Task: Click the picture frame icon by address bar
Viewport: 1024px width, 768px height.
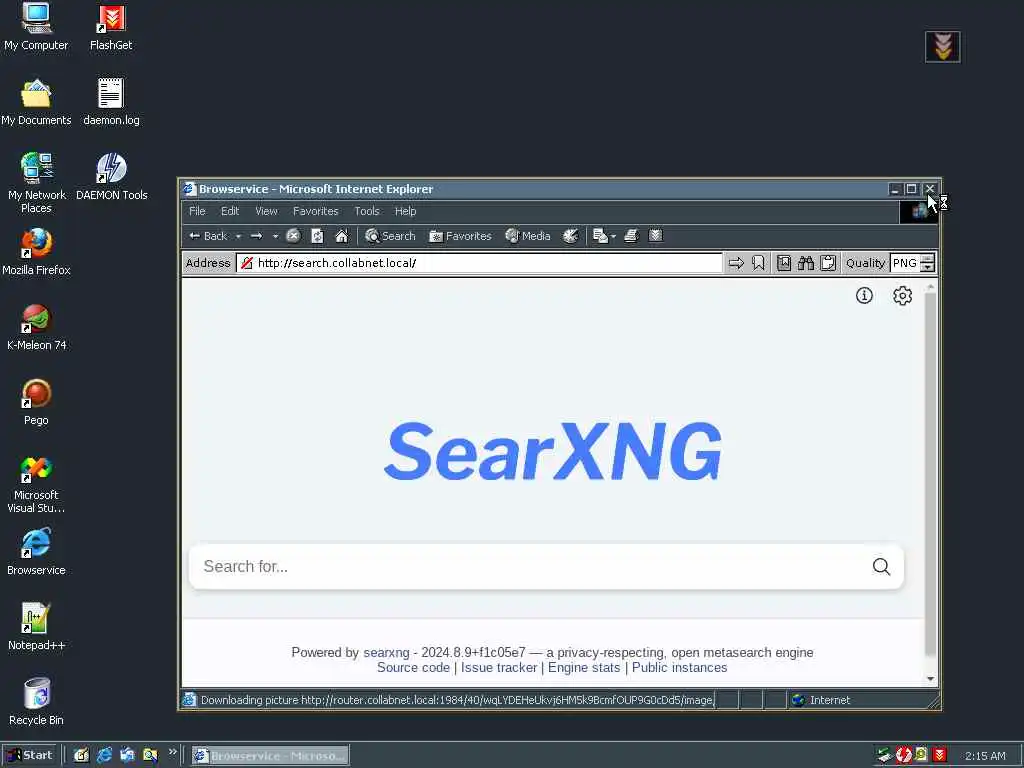Action: (x=784, y=263)
